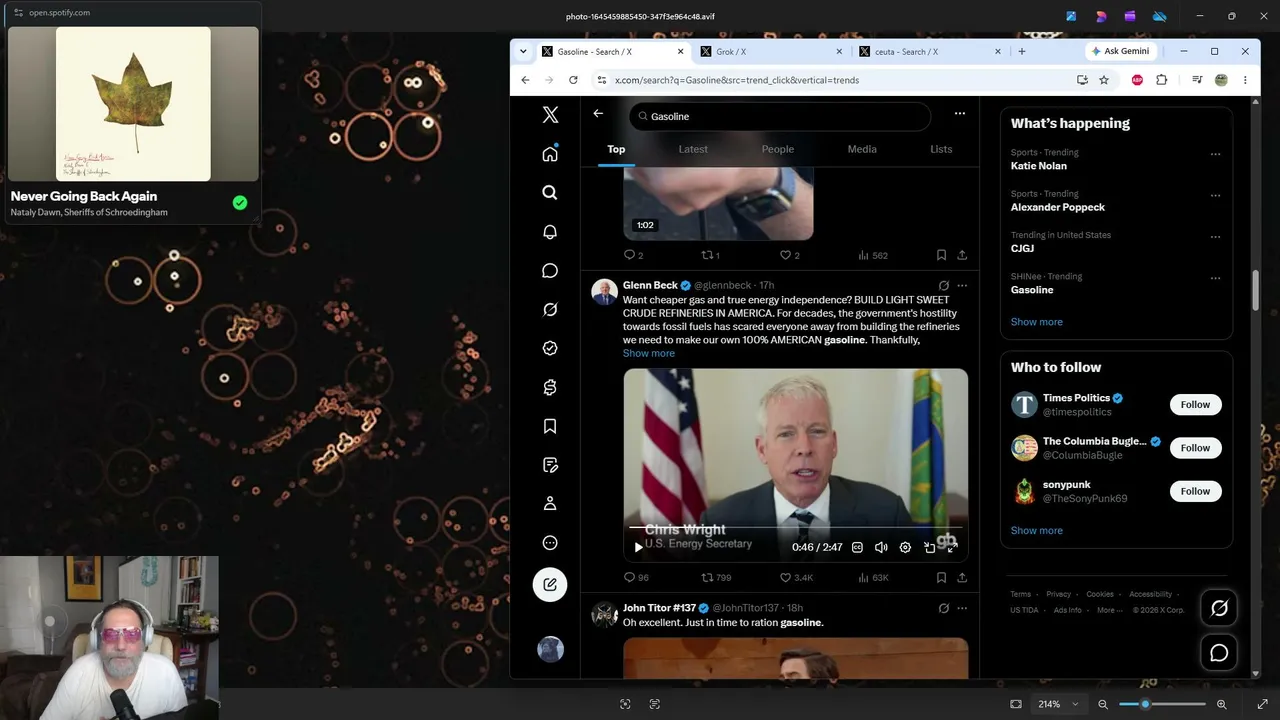Screen dimensions: 1280x720
Task: Open X Notifications bell icon
Action: pos(550,232)
